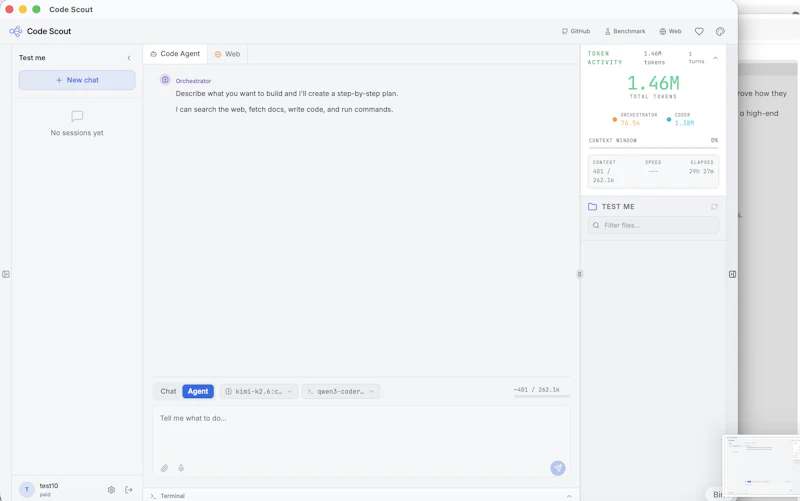Click the Terminal label at bottom
This screenshot has width=800, height=501.
[172, 496]
